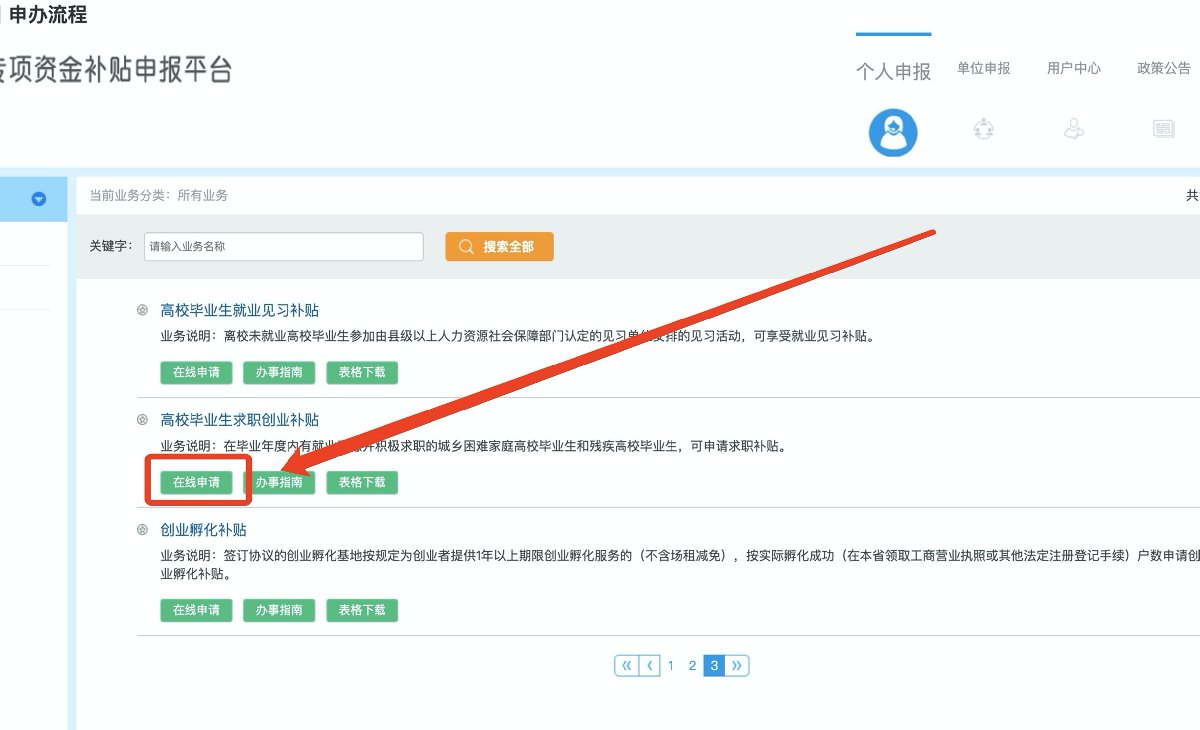Click the bullet icon beside 高校毕业生求职创业补贴
This screenshot has height=730, width=1200.
pyautogui.click(x=142, y=420)
